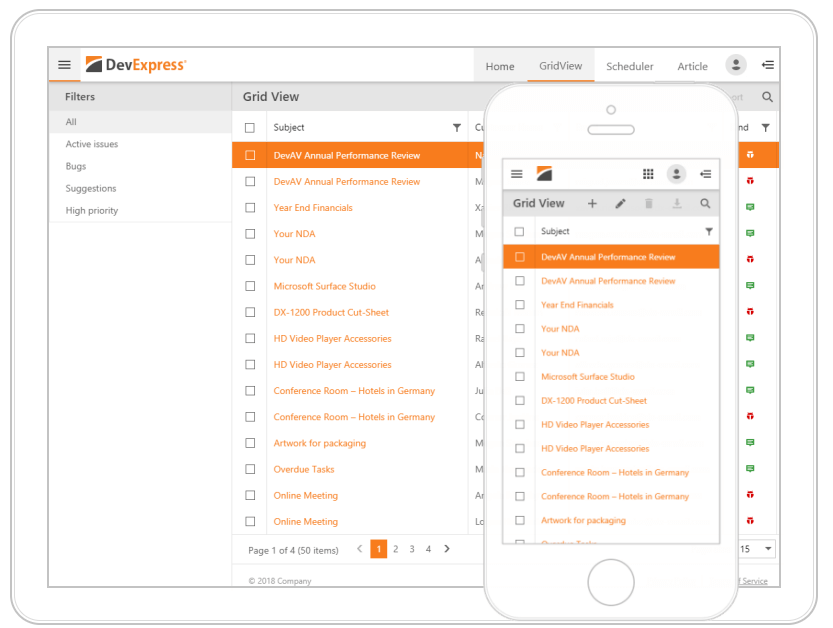Click the green status icon in Year End Financials row
Screen dimensions: 833x628
click(x=750, y=207)
